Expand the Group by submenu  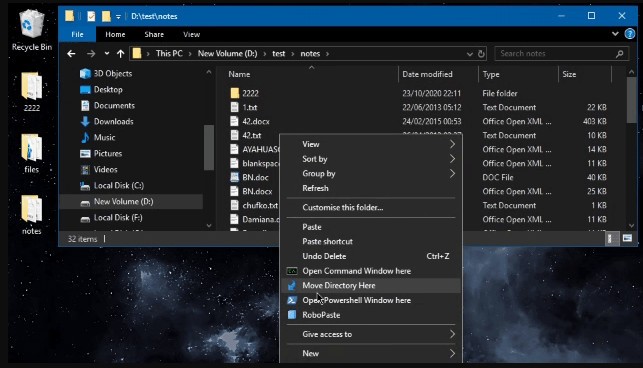click(x=371, y=174)
